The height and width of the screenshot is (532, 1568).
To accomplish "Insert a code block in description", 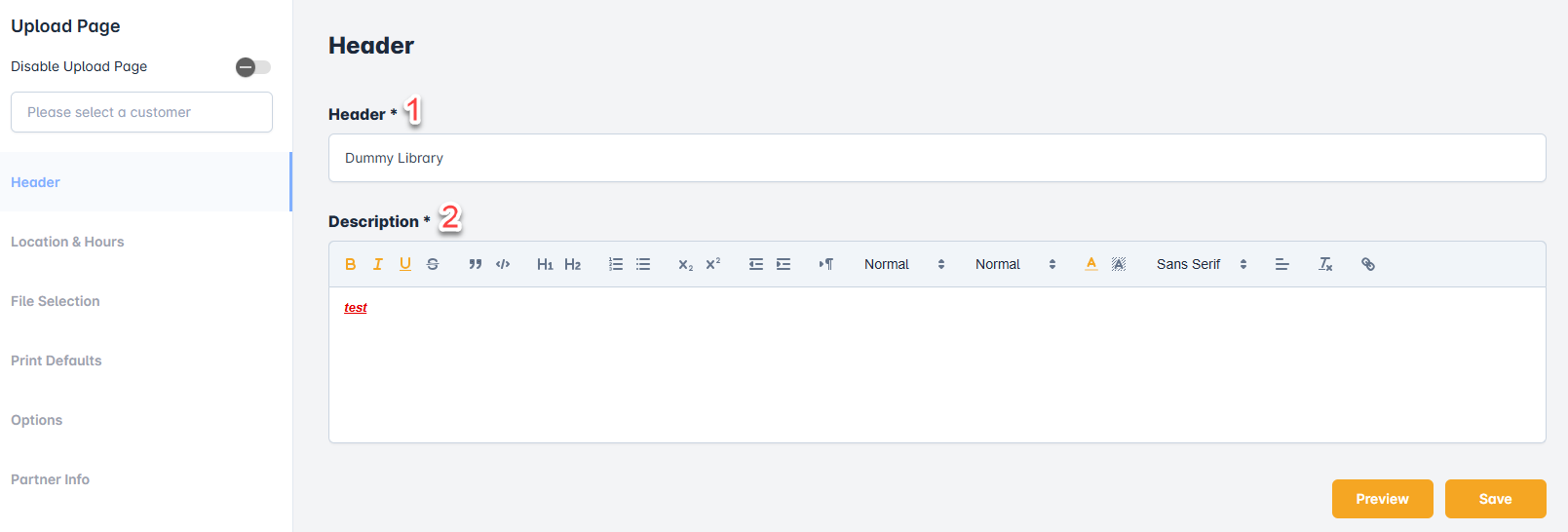I will click(x=503, y=264).
